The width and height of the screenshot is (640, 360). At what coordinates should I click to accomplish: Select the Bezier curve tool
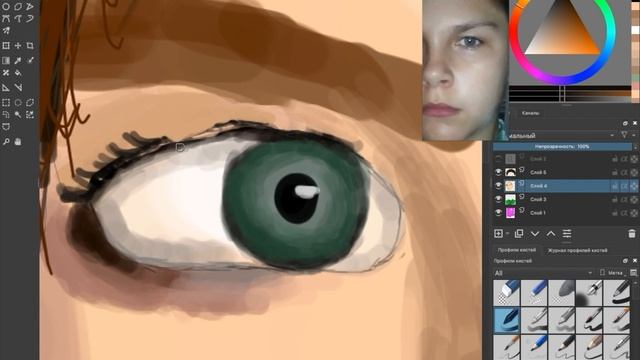tap(6, 18)
